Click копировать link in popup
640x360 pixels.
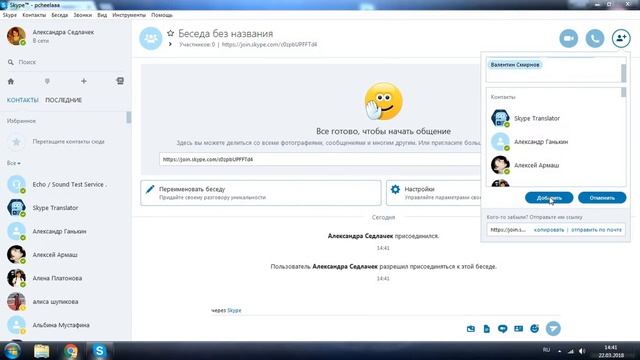(549, 230)
